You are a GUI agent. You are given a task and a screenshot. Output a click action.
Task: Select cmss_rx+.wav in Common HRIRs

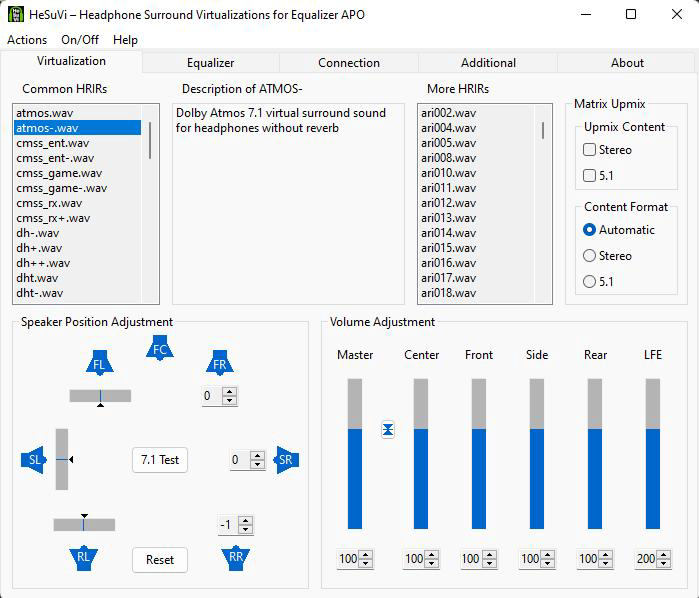[78, 218]
